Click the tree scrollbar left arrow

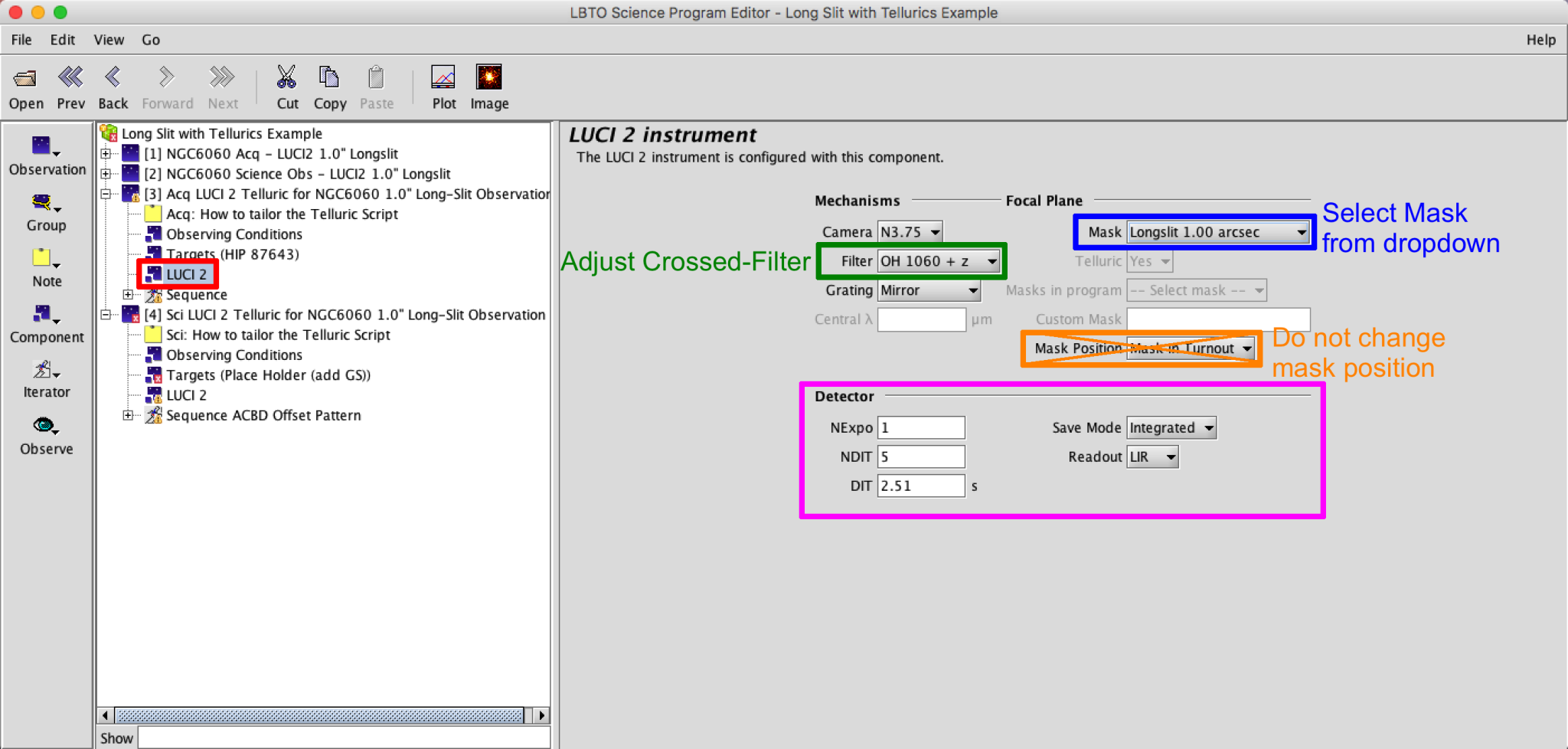(x=106, y=715)
